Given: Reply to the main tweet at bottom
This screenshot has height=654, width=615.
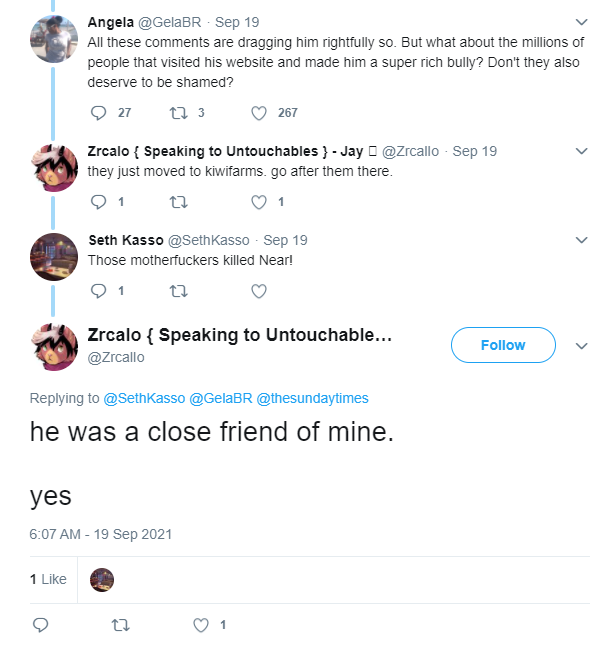Looking at the screenshot, I should point(40,625).
